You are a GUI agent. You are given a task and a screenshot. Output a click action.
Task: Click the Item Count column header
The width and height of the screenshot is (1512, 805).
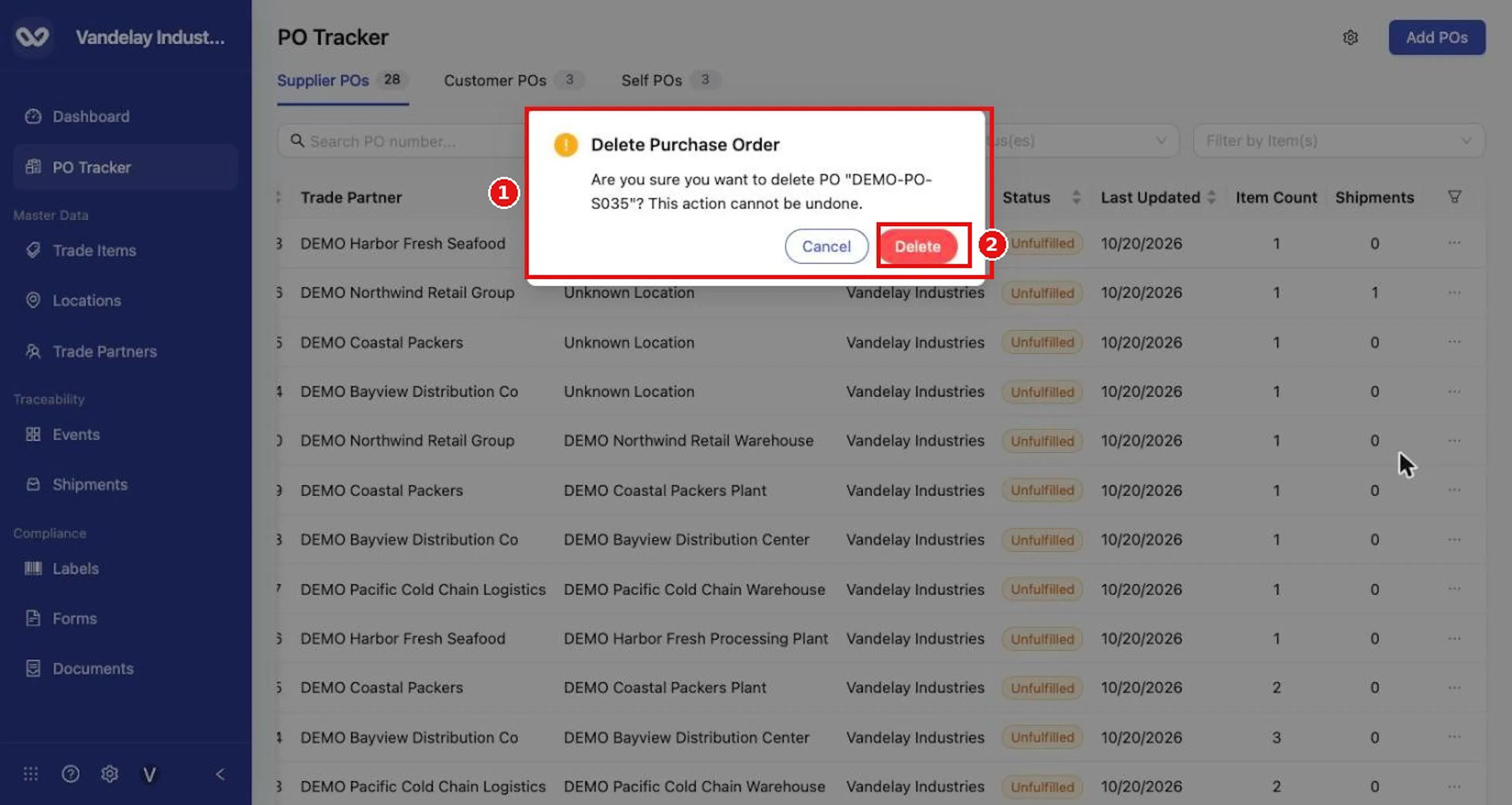click(x=1276, y=197)
